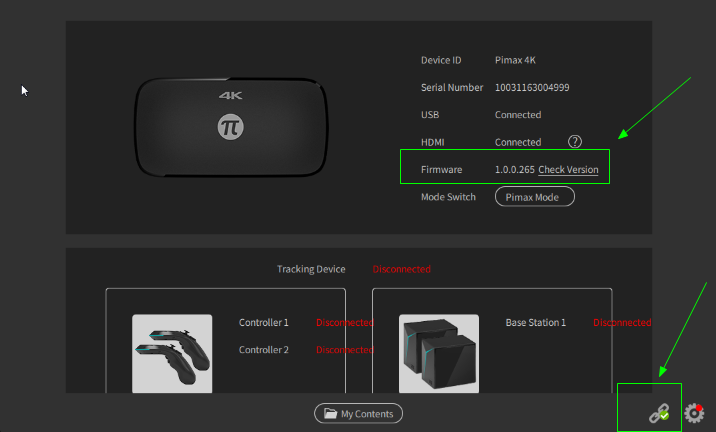Click the Tracking Device Disconnected status
716x432 pixels.
(x=401, y=269)
